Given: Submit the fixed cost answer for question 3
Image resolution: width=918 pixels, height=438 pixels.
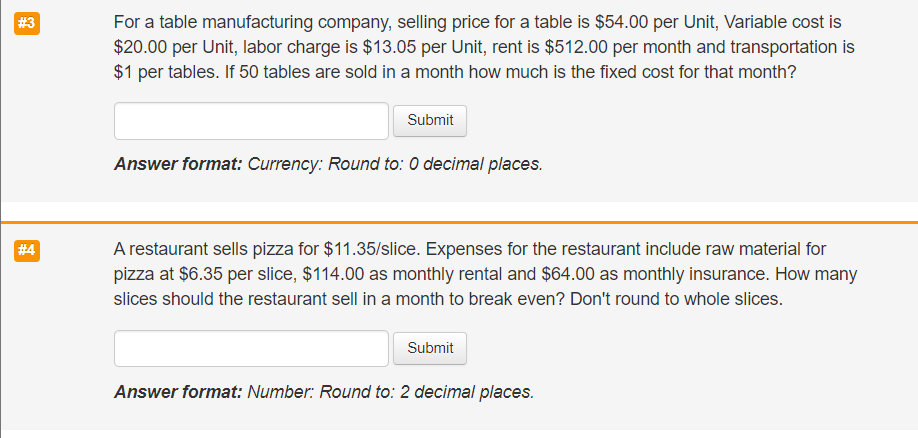Looking at the screenshot, I should tap(430, 121).
